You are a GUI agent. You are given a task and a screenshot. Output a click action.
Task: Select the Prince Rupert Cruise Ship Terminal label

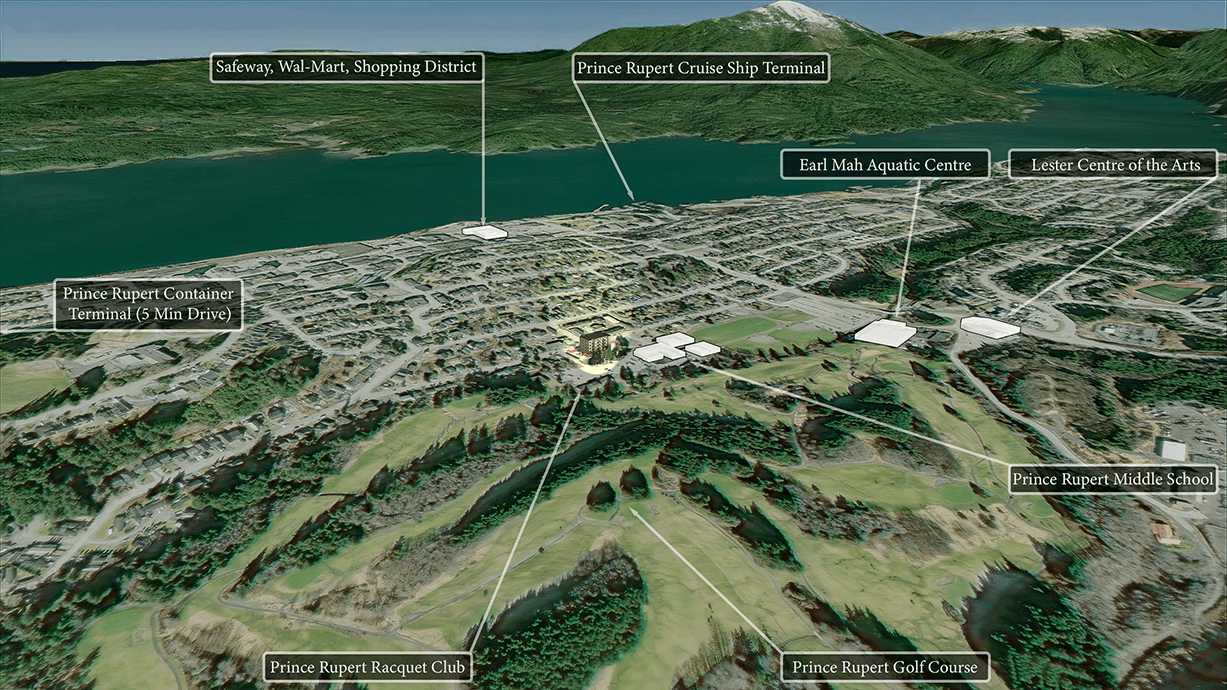click(702, 68)
